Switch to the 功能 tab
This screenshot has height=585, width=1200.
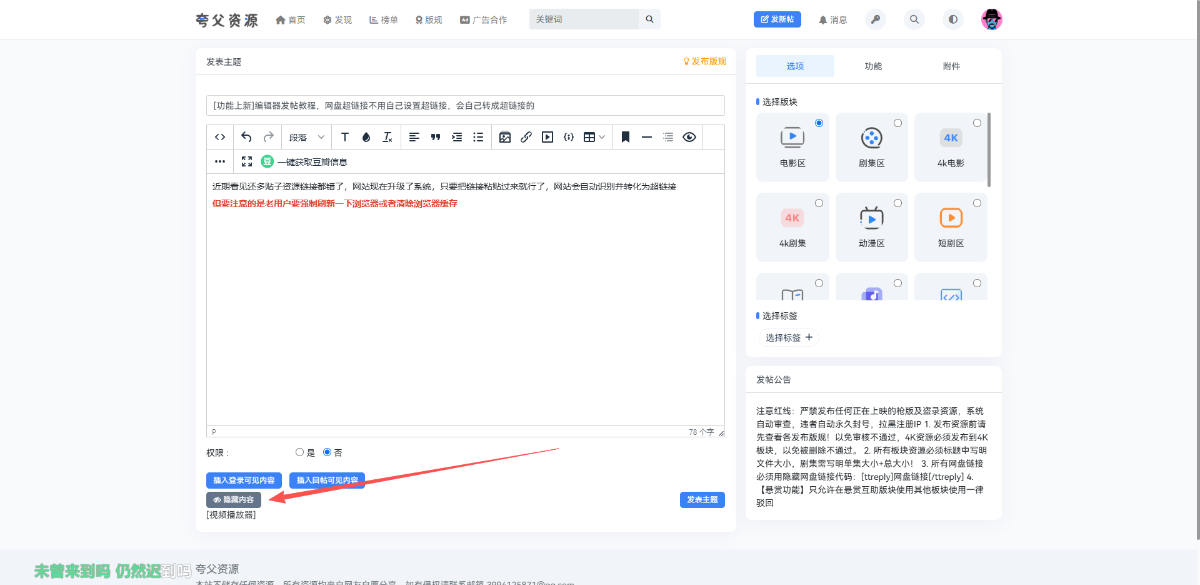(x=873, y=66)
